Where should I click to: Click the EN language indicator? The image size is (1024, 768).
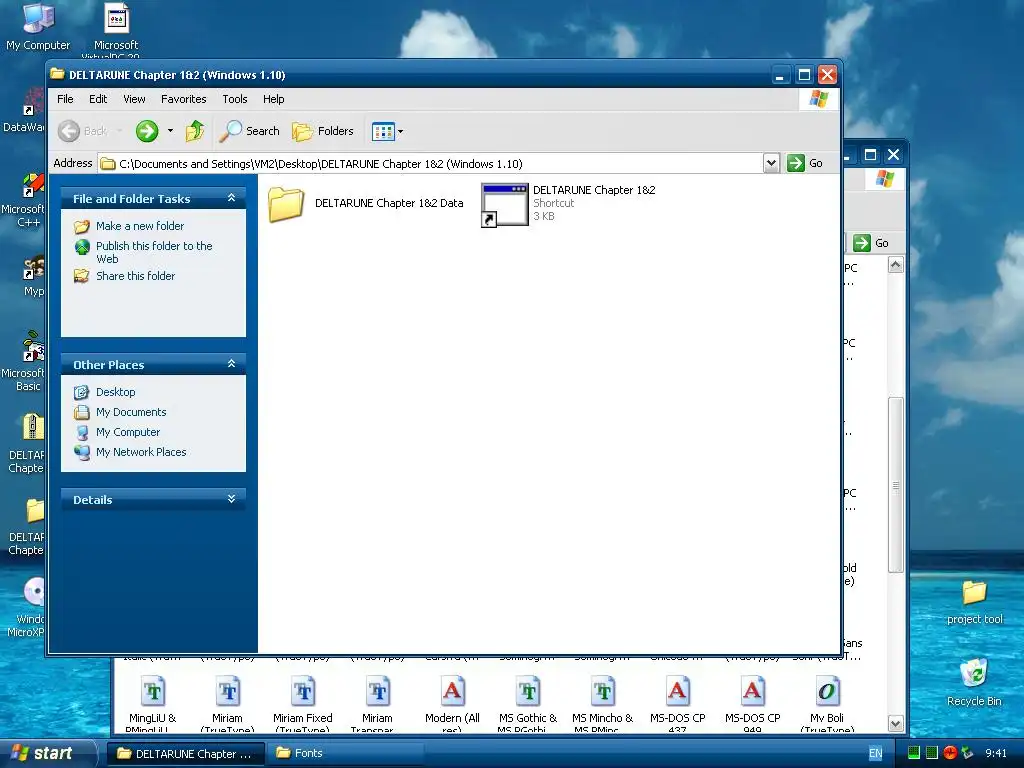[875, 754]
